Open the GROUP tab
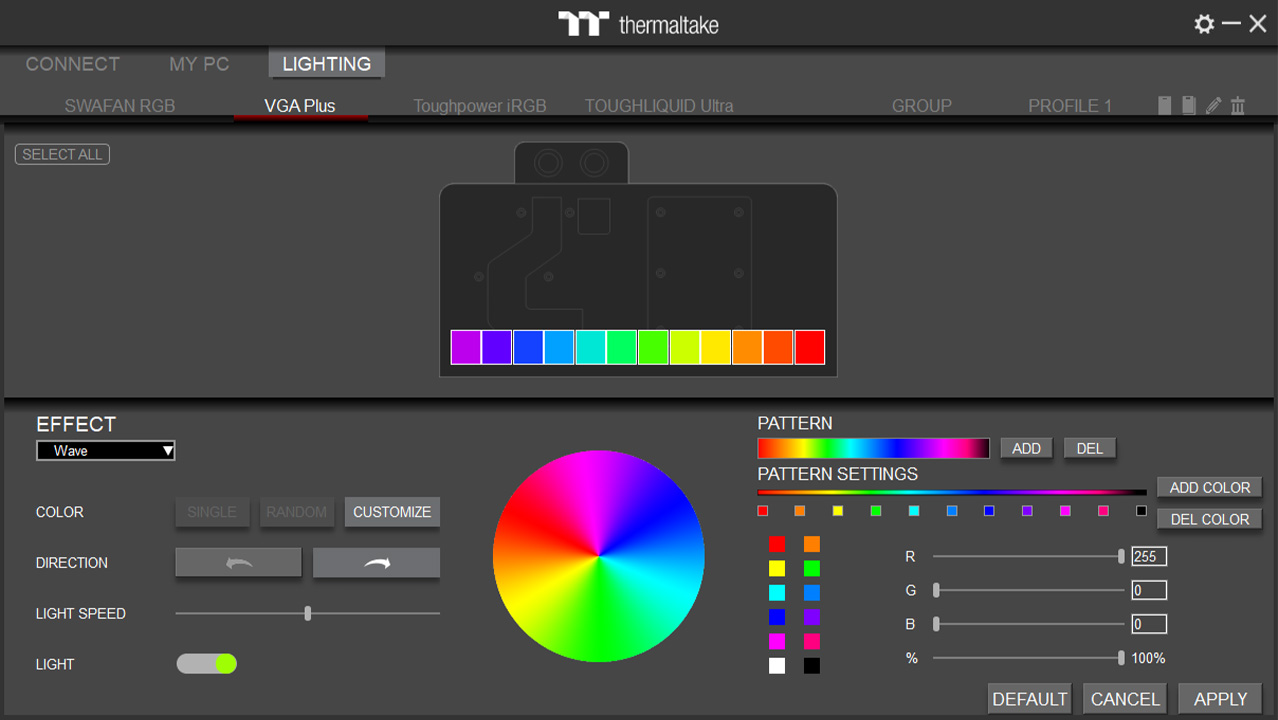This screenshot has height=720, width=1278. click(x=922, y=106)
